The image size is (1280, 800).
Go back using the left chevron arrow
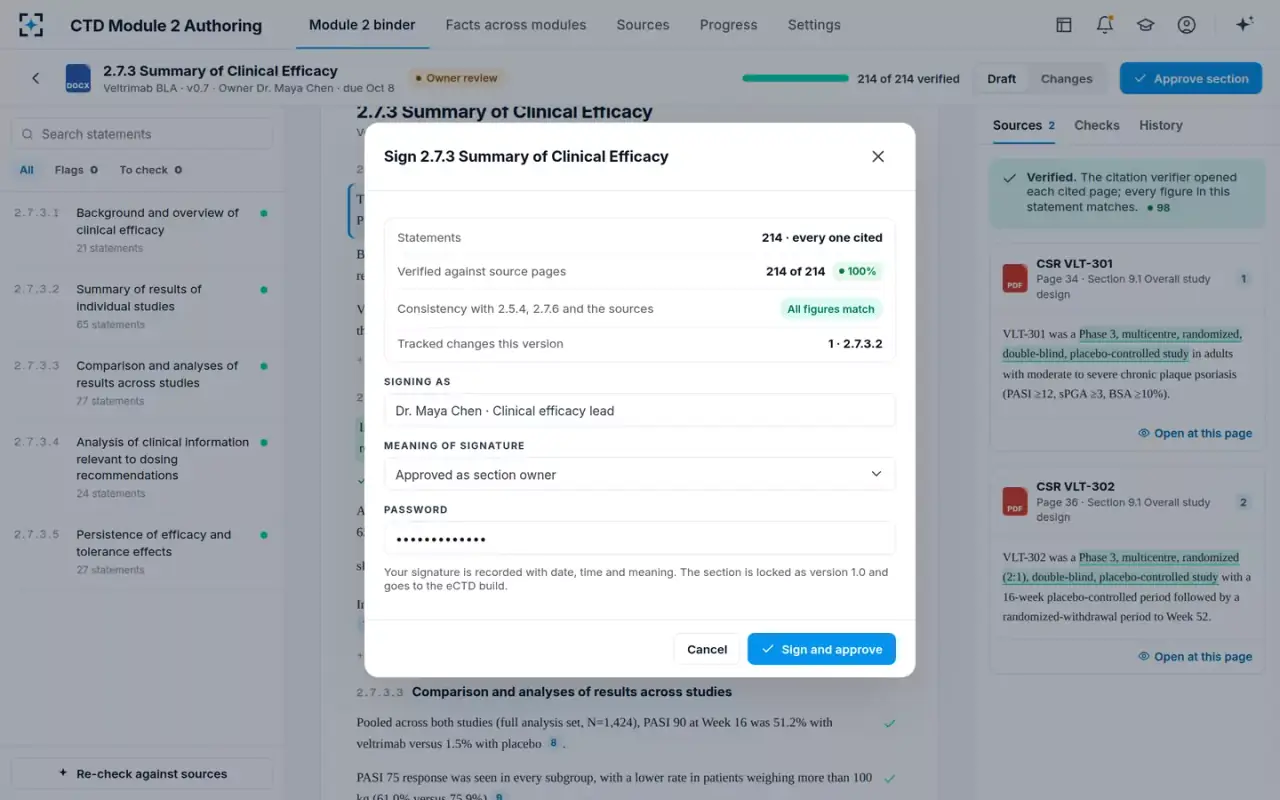tap(36, 78)
